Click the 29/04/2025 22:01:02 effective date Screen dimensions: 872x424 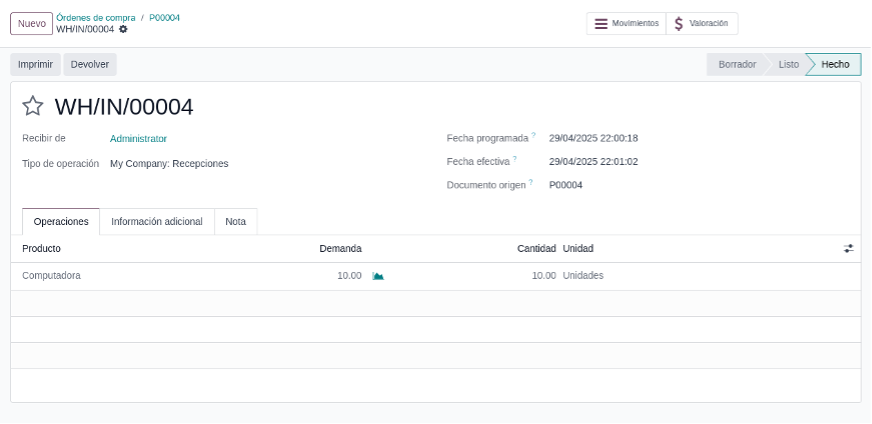pos(593,162)
